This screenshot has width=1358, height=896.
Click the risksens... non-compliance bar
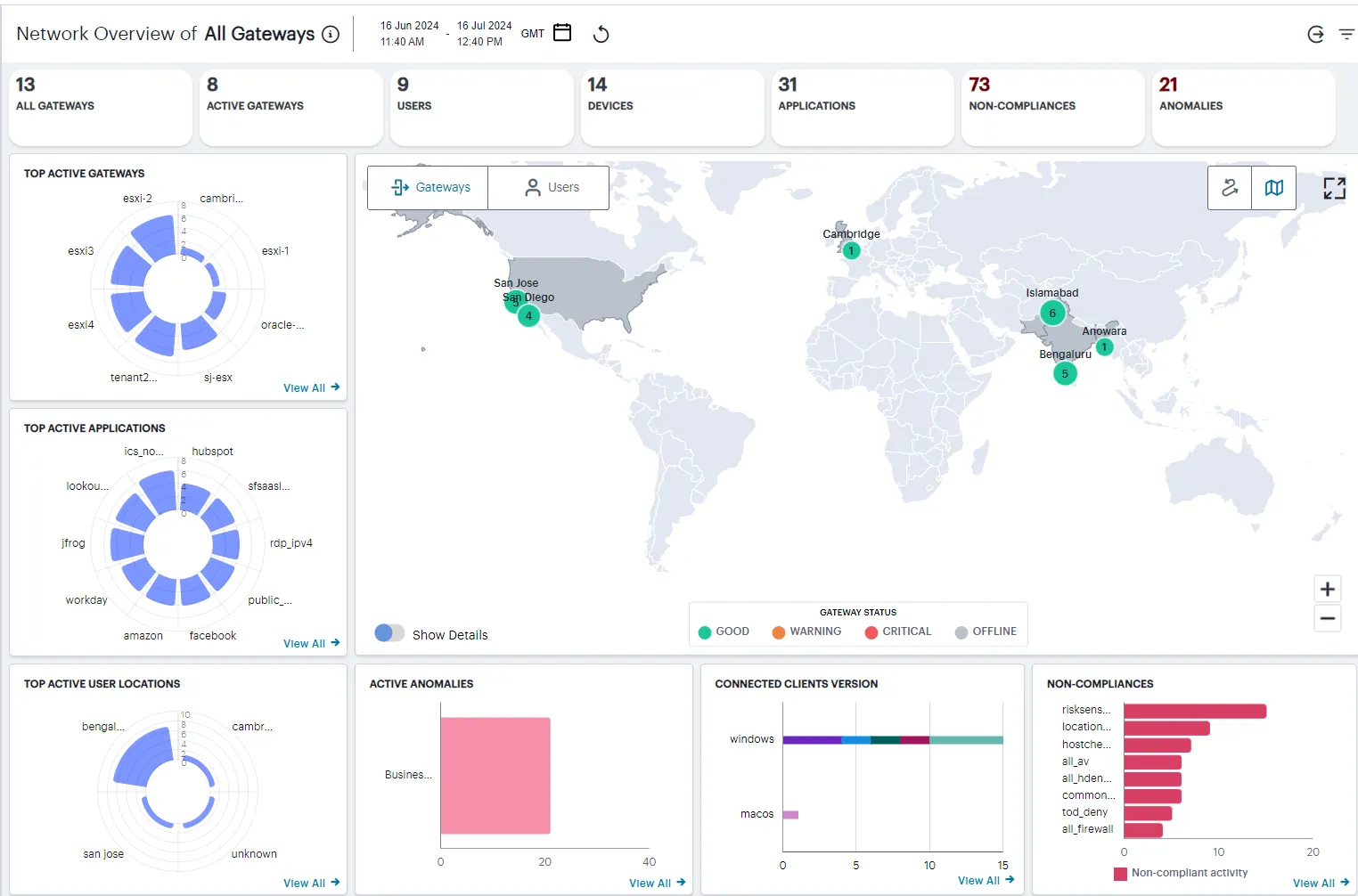1195,711
